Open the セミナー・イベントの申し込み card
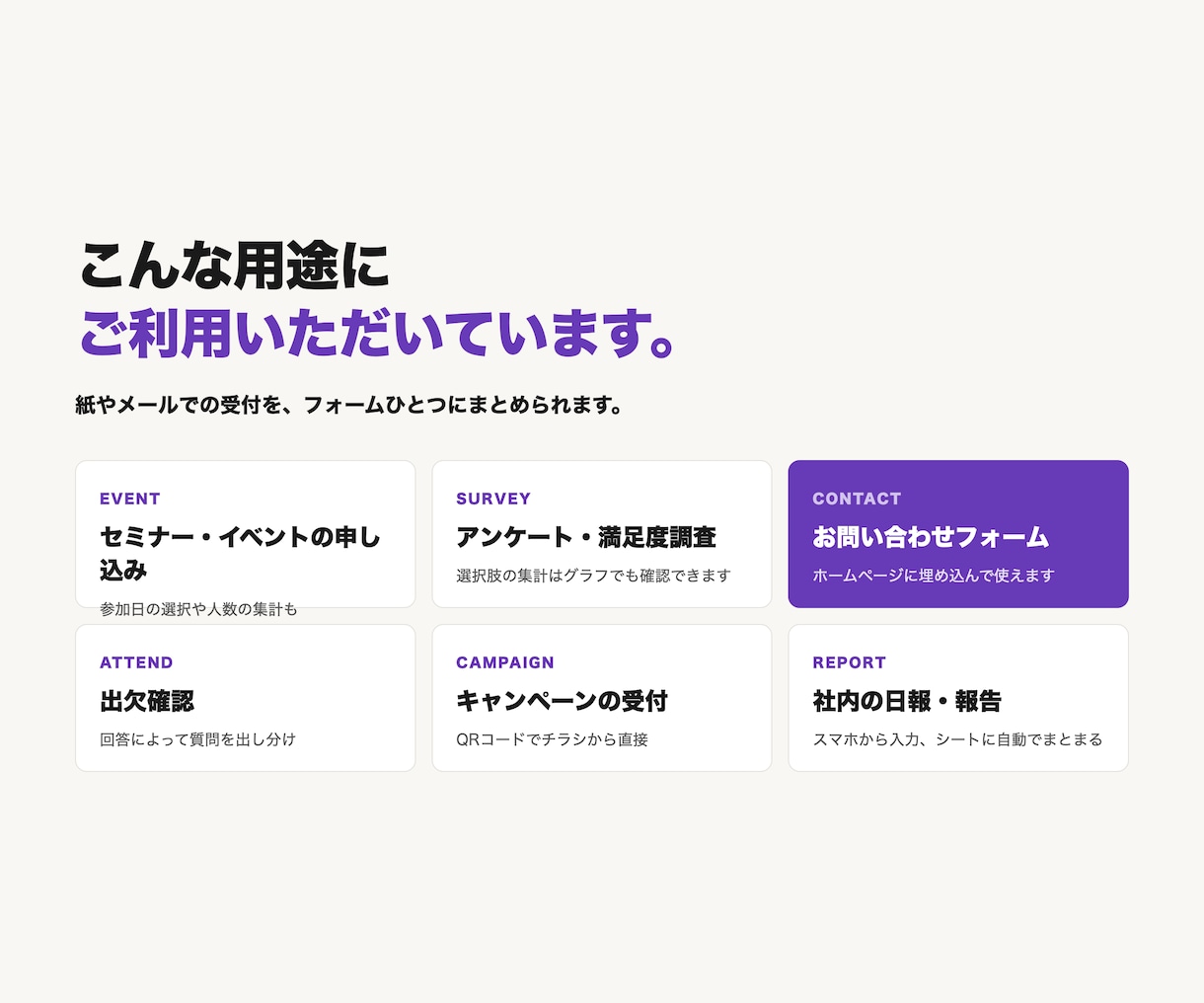 245,534
